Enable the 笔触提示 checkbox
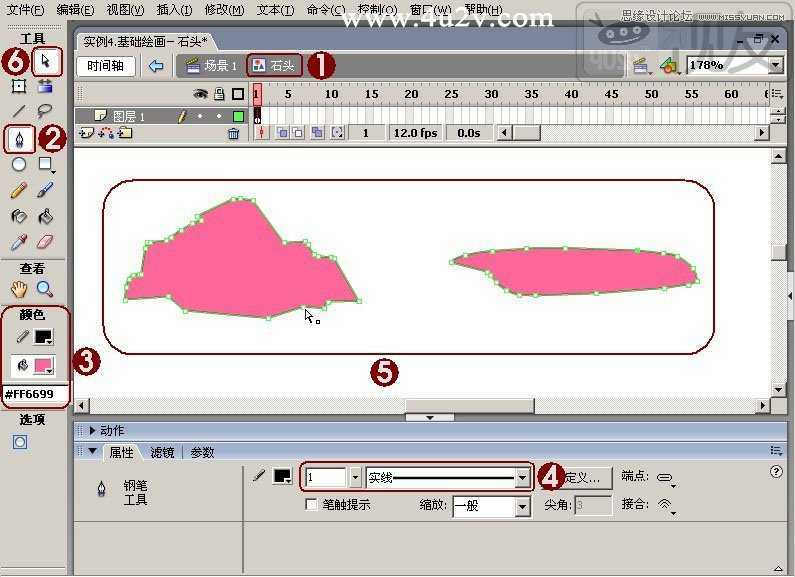This screenshot has width=795, height=577. (x=311, y=504)
